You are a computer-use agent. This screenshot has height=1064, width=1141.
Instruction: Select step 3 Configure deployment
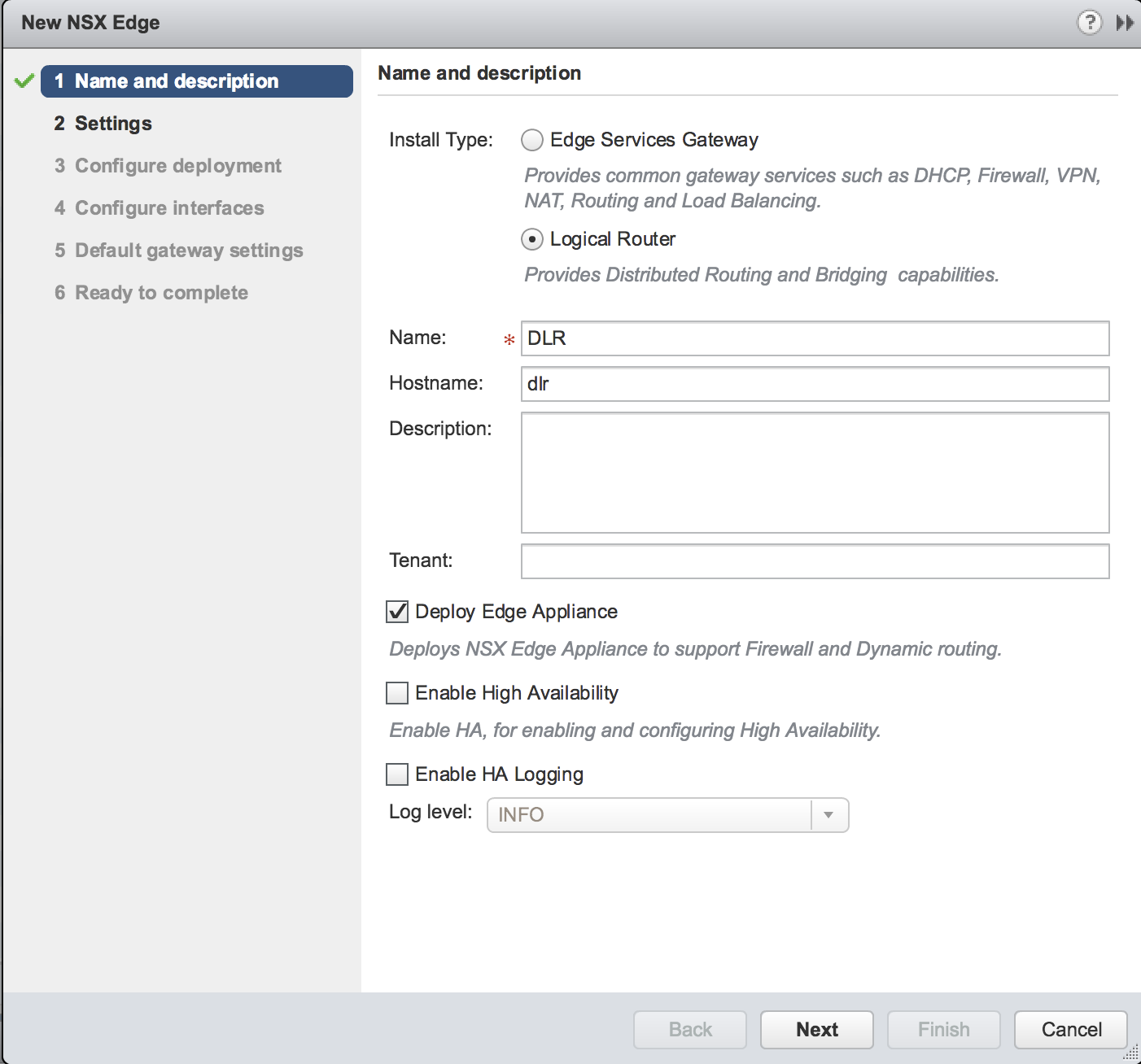pos(168,166)
